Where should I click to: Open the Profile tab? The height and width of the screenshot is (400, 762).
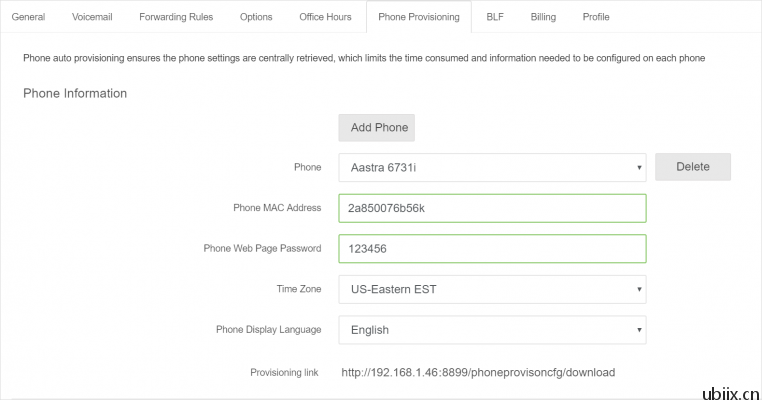point(596,17)
